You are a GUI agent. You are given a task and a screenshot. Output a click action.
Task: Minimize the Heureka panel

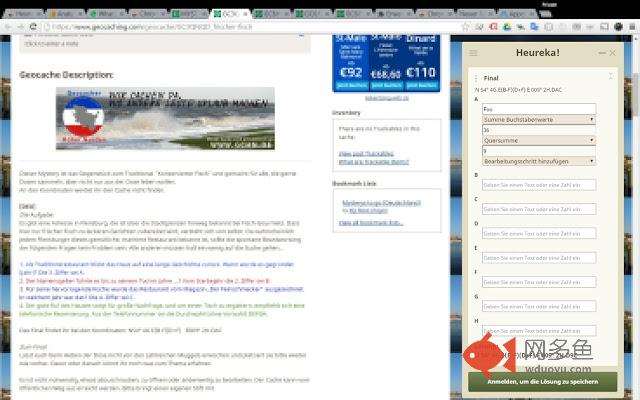tap(602, 53)
